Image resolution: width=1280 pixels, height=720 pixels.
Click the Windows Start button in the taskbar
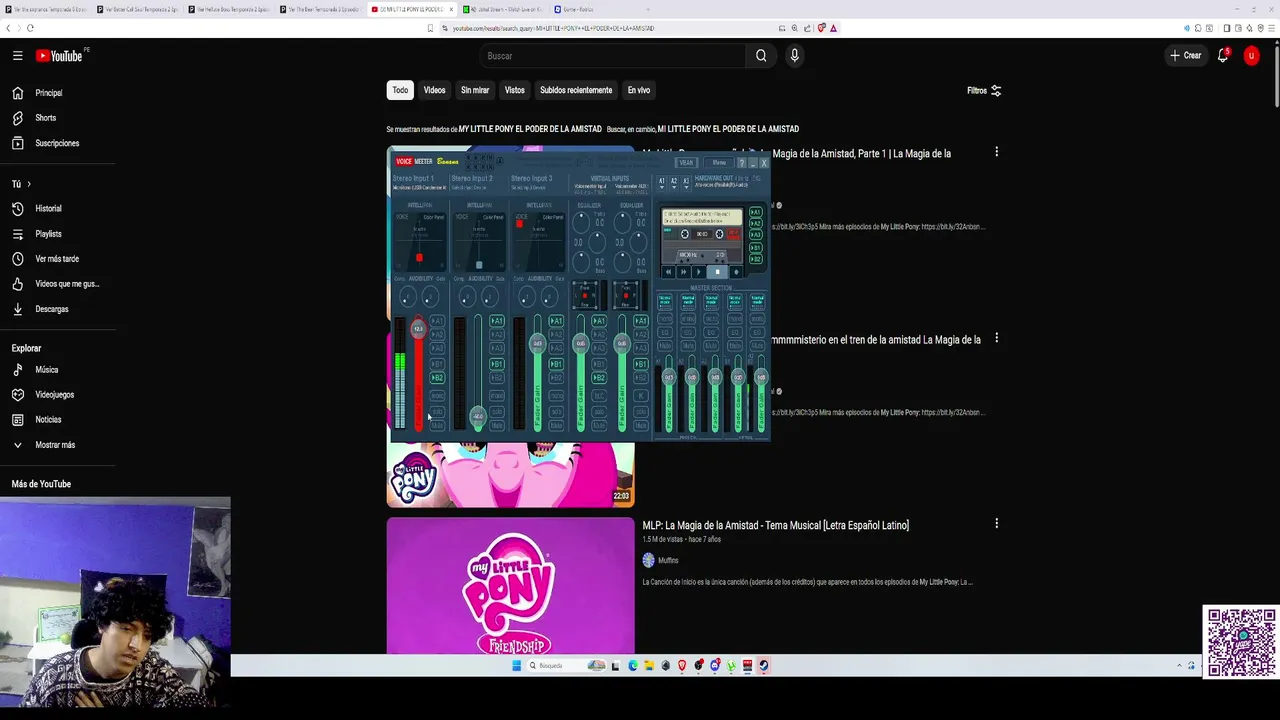[x=517, y=666]
